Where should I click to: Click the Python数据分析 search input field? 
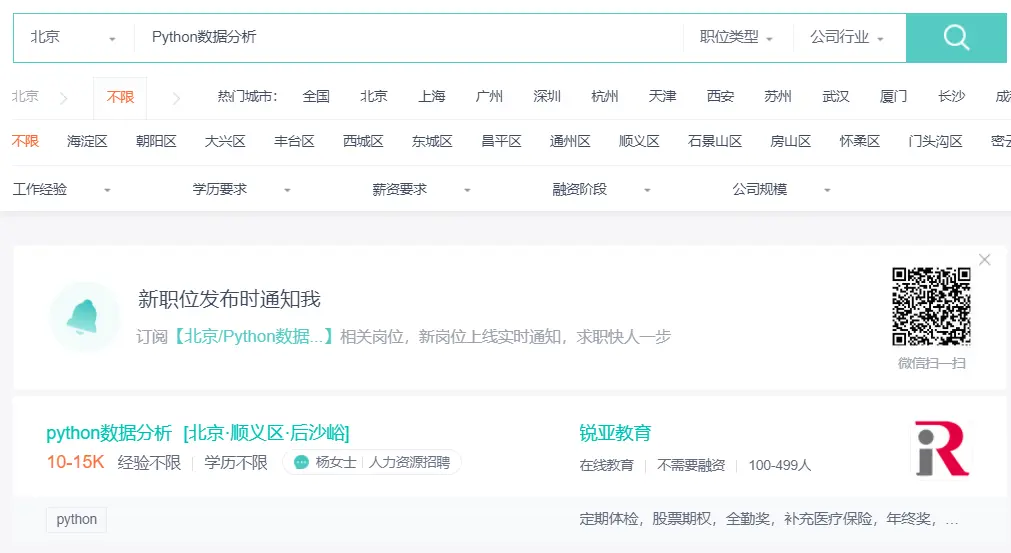click(x=409, y=37)
